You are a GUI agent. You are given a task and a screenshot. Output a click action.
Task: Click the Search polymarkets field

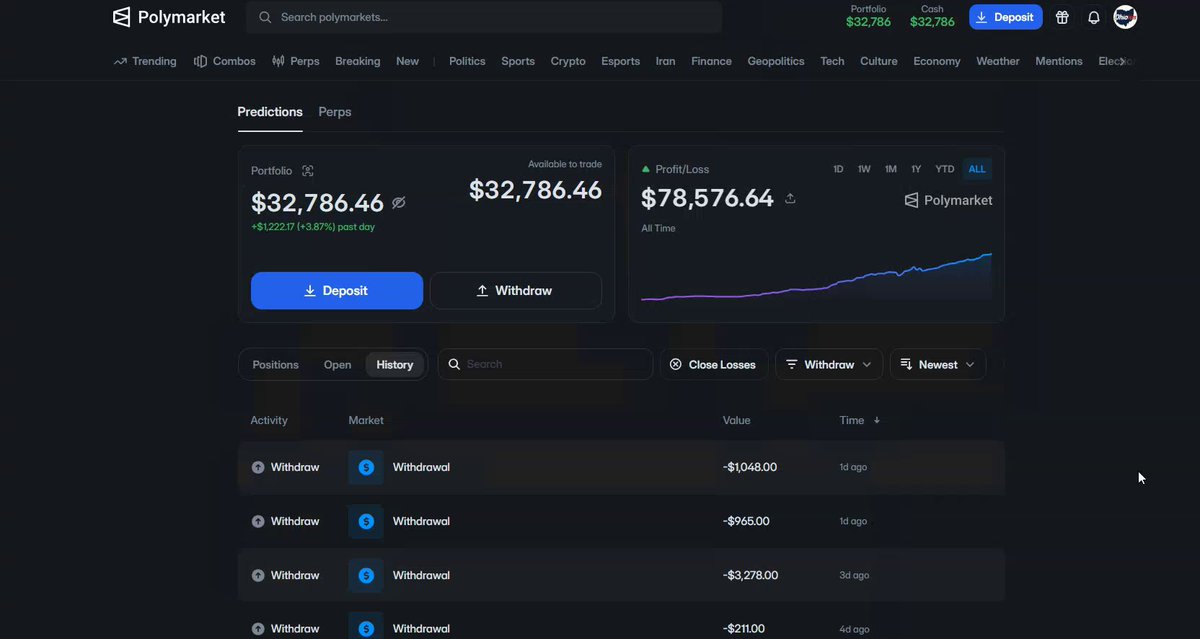point(485,17)
